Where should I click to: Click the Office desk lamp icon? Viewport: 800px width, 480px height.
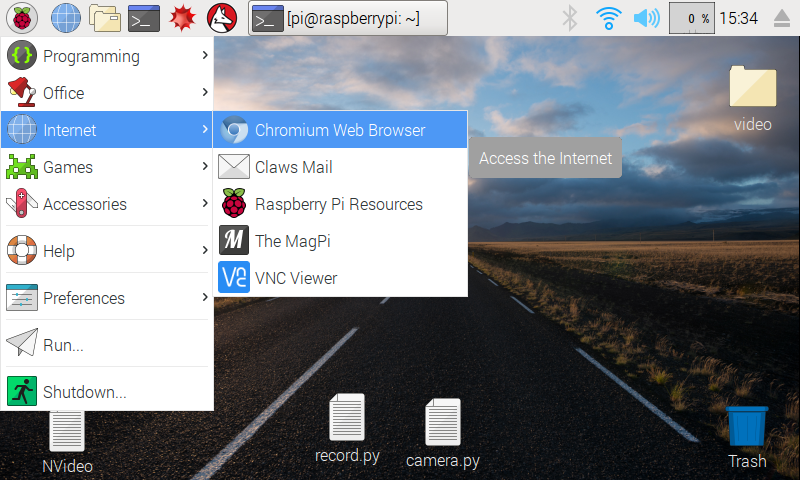[x=22, y=92]
